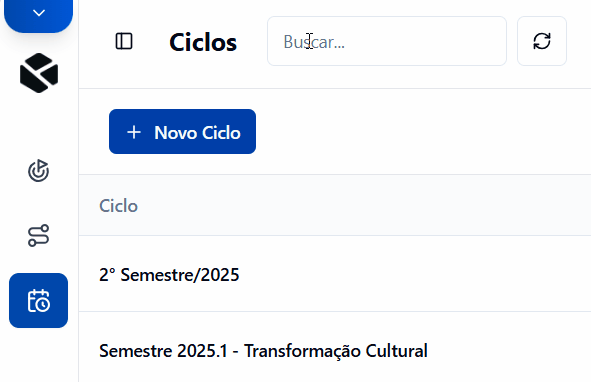Select the Transformação Cultural row's blank area

[509, 350]
